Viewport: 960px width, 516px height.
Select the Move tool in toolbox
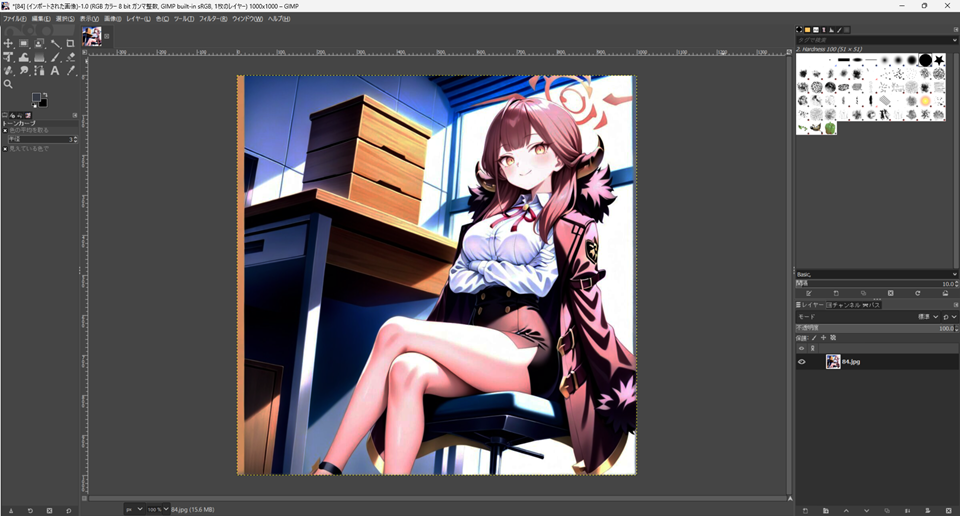click(x=8, y=44)
